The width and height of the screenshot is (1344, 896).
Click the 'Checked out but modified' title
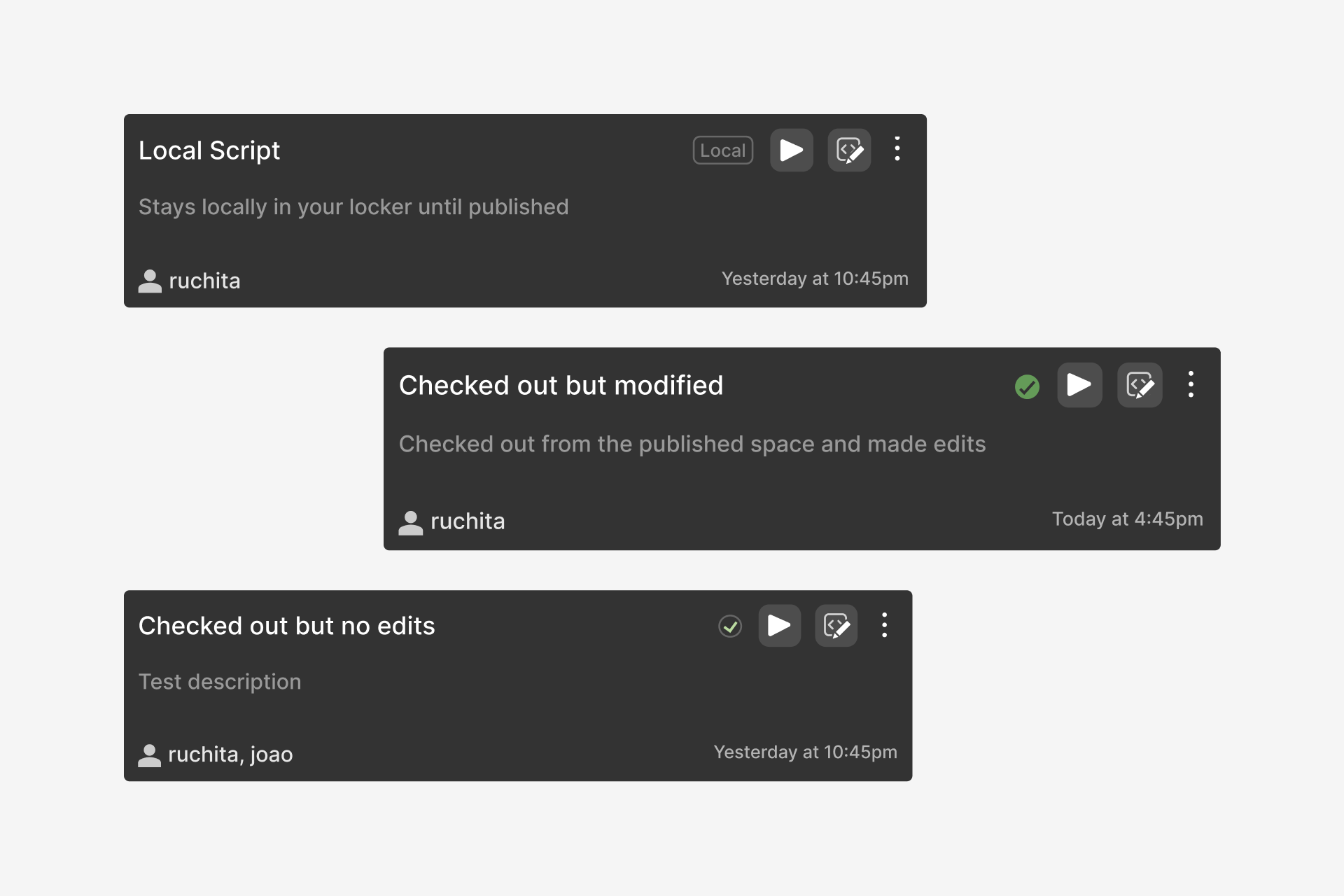561,386
